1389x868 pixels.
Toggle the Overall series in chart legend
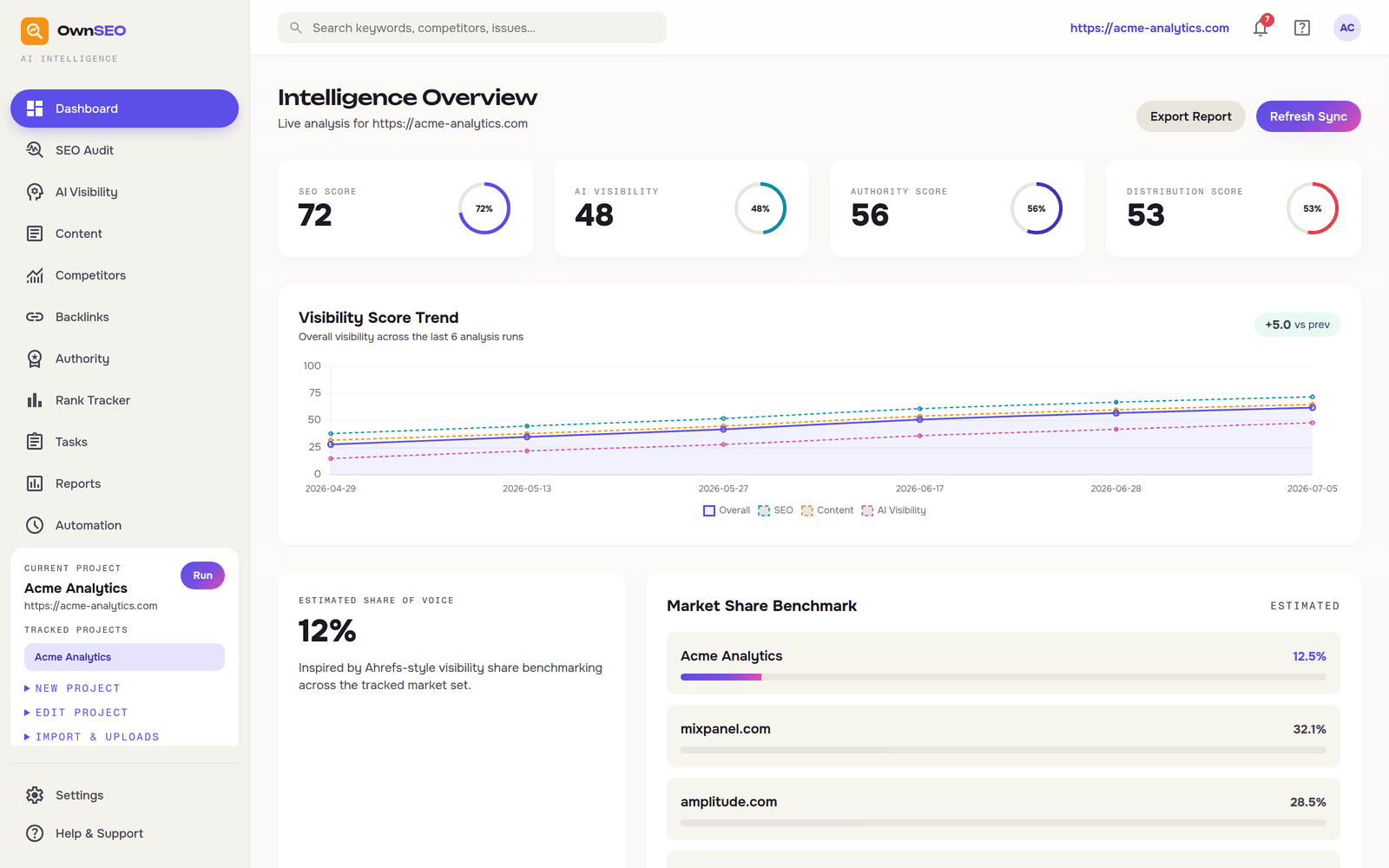(727, 510)
